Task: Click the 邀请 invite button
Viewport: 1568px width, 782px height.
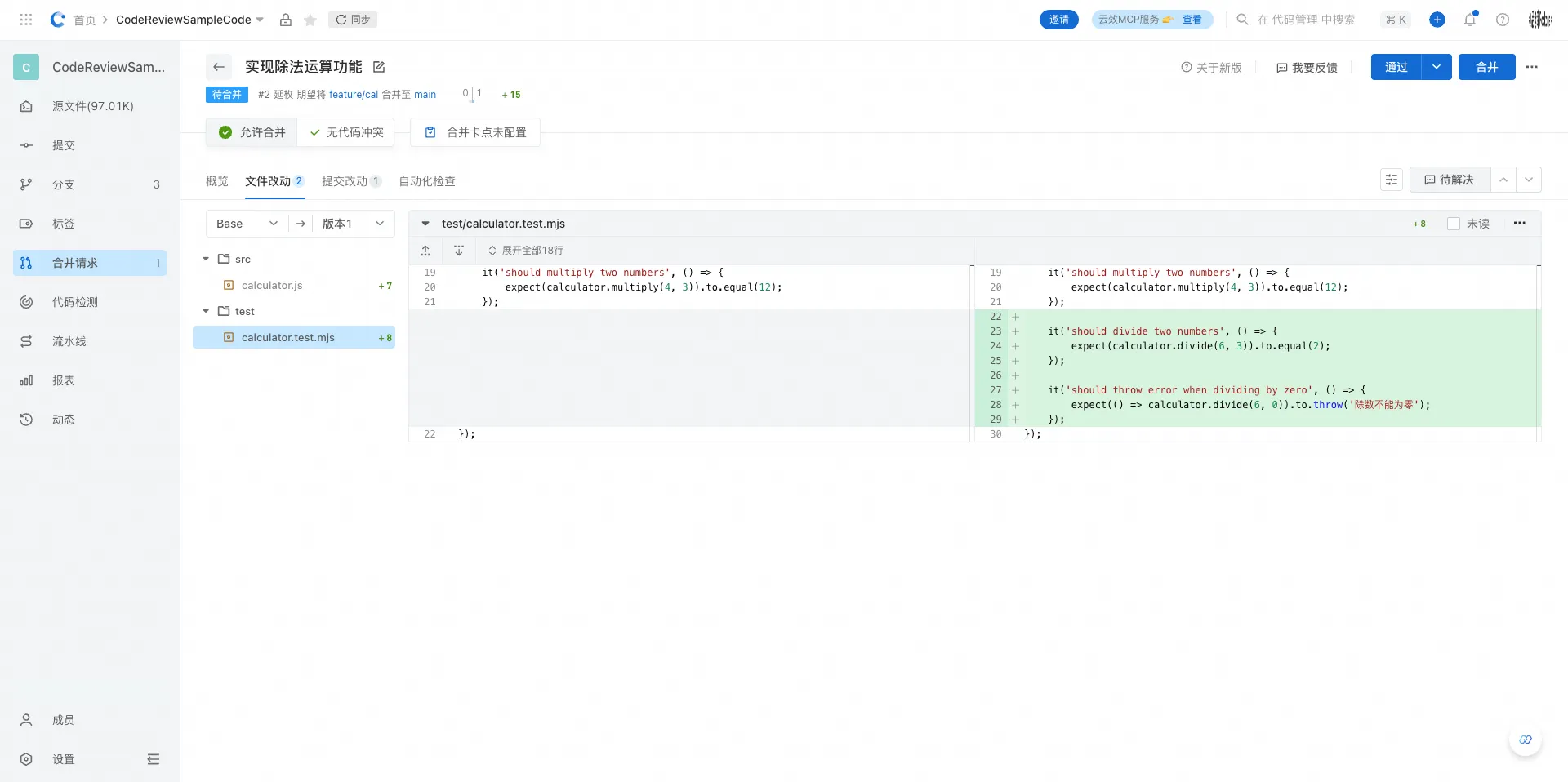Action: point(1059,20)
